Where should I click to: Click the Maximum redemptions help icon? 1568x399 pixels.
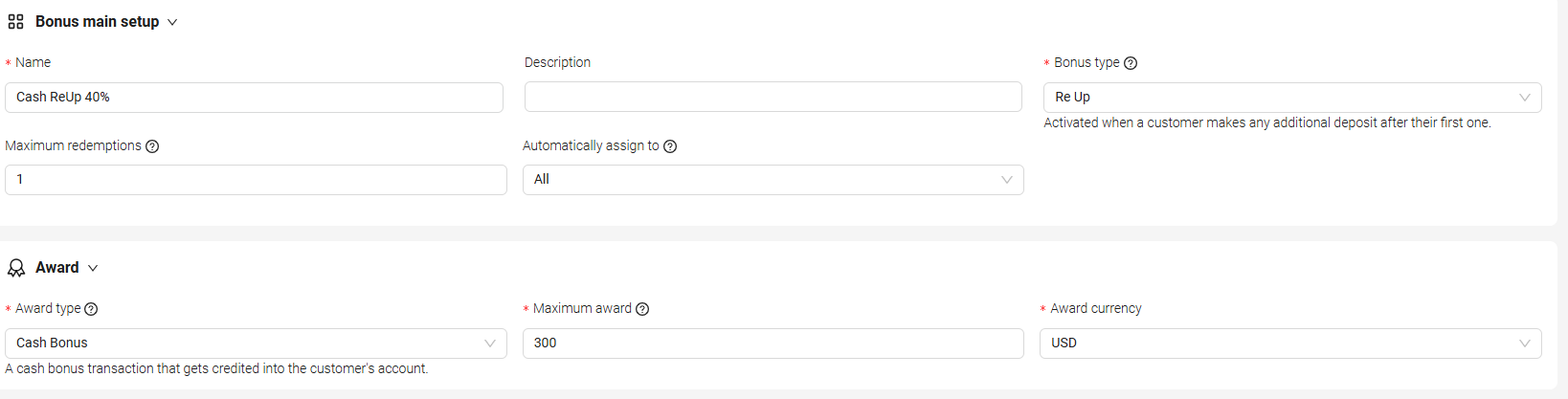point(152,146)
